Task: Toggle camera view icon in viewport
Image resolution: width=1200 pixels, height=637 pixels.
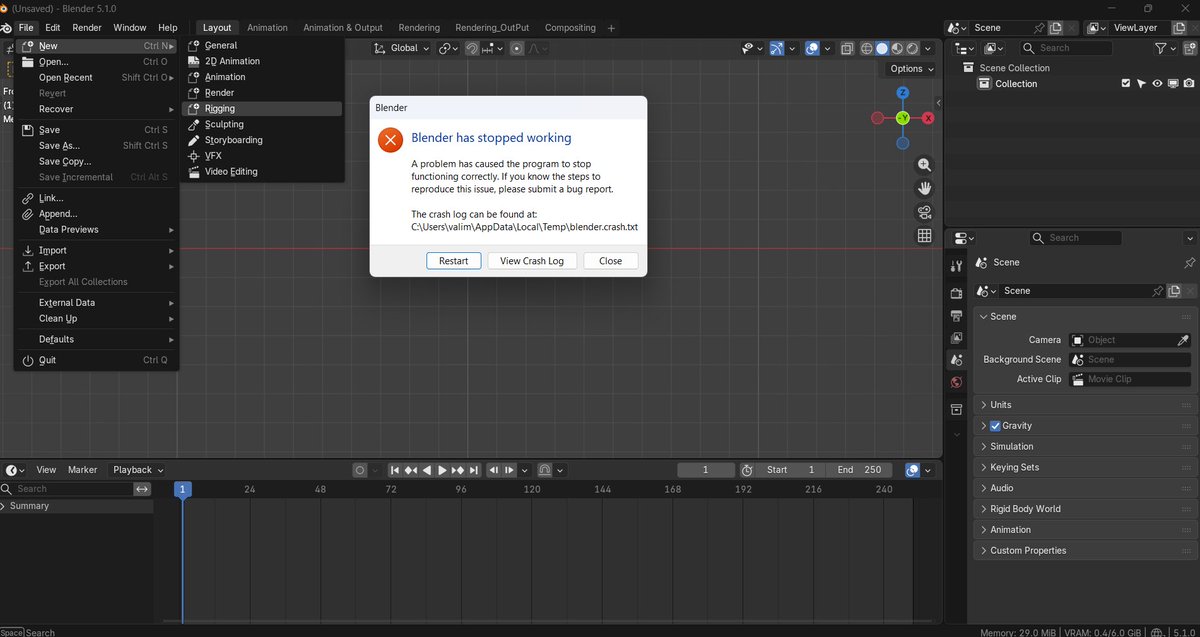Action: point(924,212)
